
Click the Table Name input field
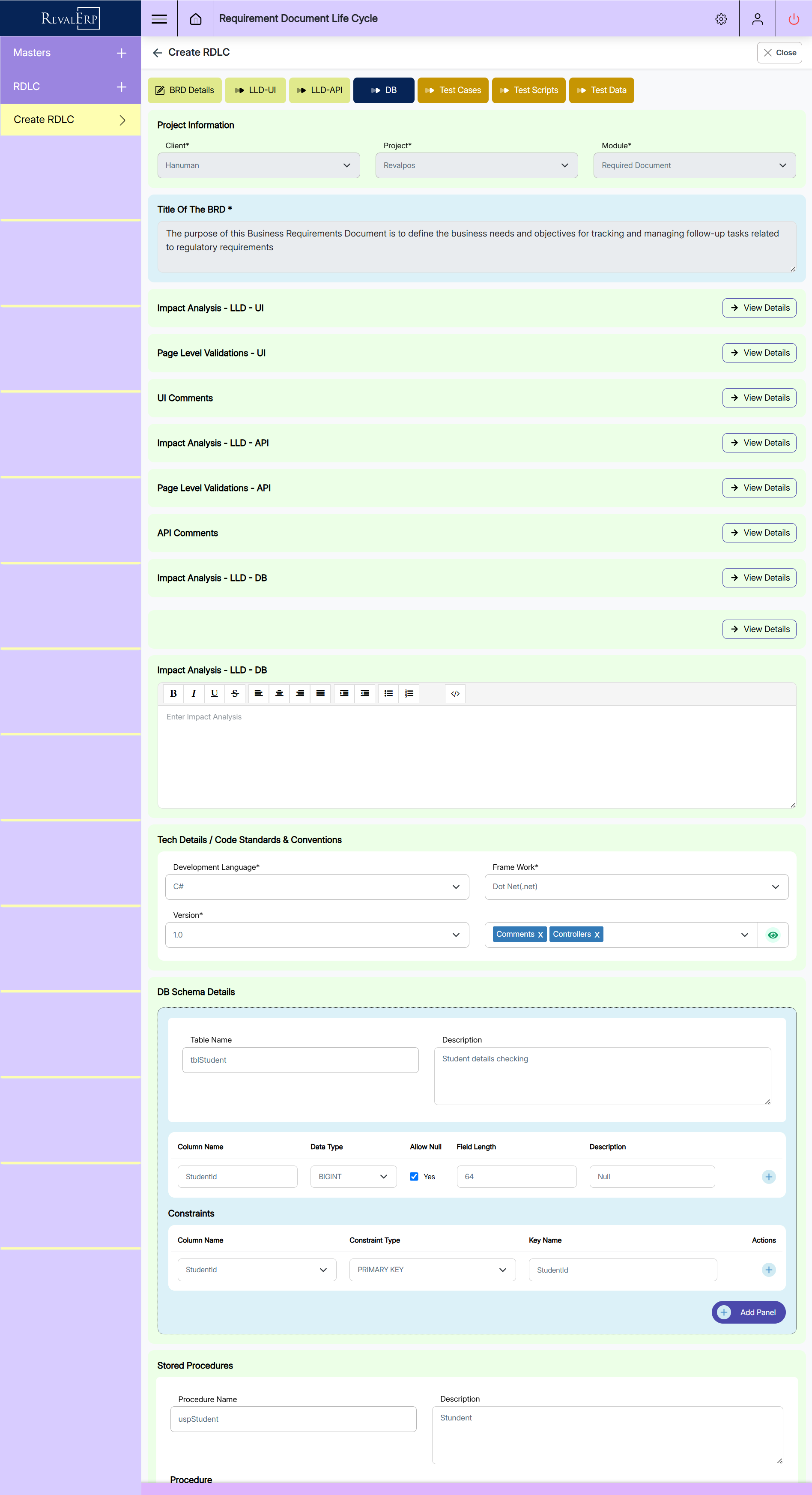click(301, 1060)
